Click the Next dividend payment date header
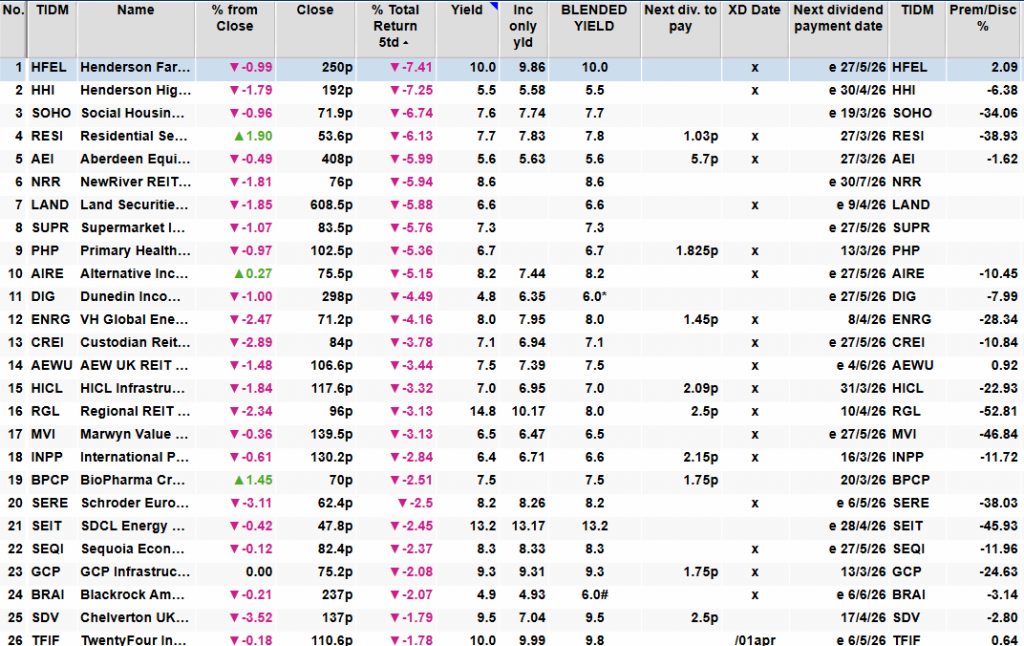Screen dimensions: 1024x646 (x=838, y=18)
